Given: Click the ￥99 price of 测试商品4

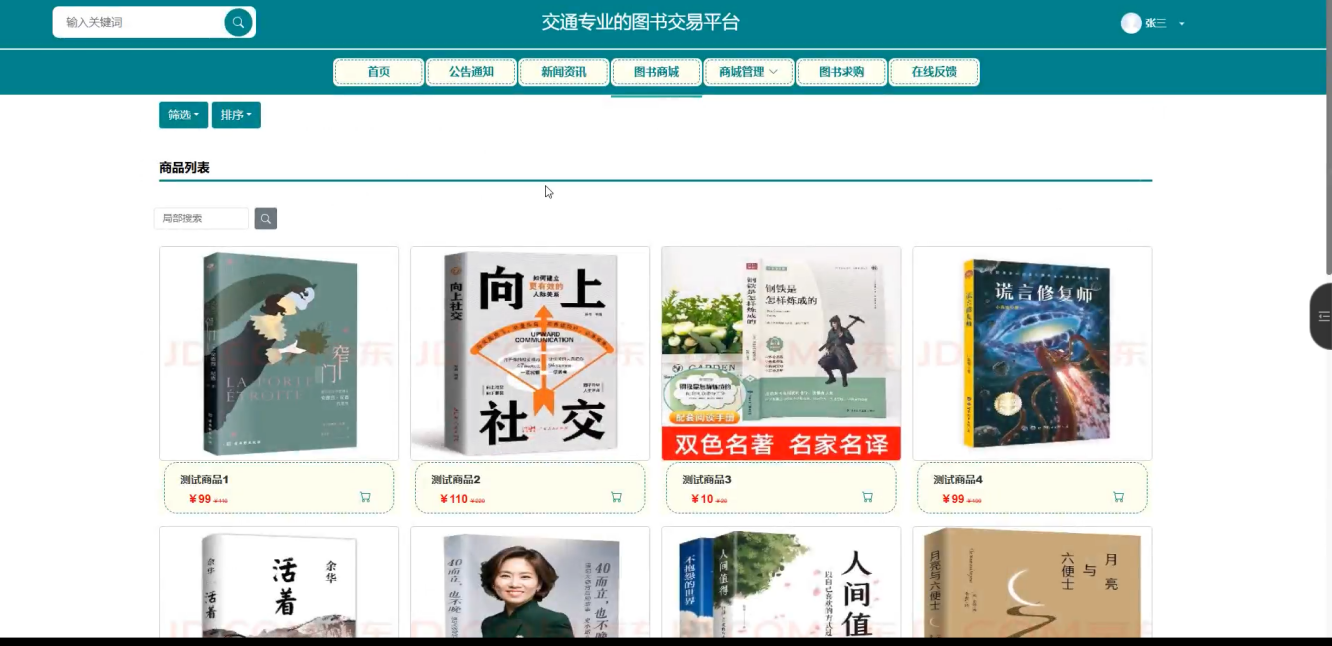Looking at the screenshot, I should (x=953, y=499).
